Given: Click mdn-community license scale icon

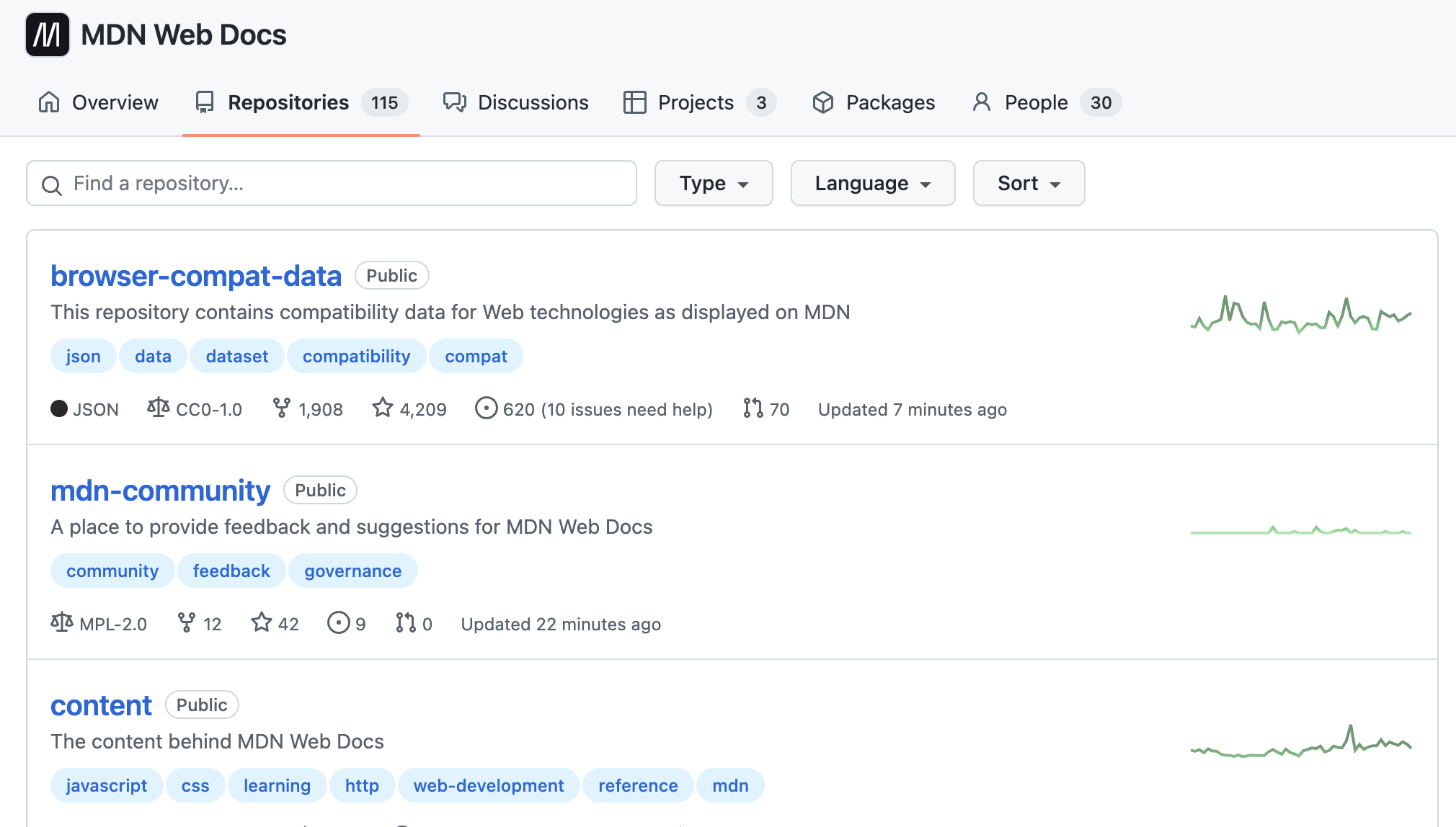Looking at the screenshot, I should click(x=62, y=622).
